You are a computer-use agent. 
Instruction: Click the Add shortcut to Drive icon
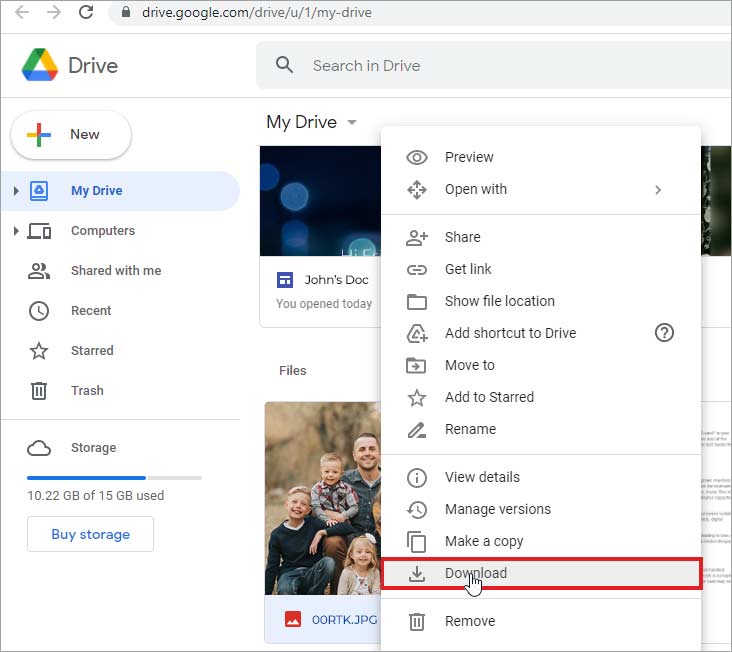pos(416,333)
